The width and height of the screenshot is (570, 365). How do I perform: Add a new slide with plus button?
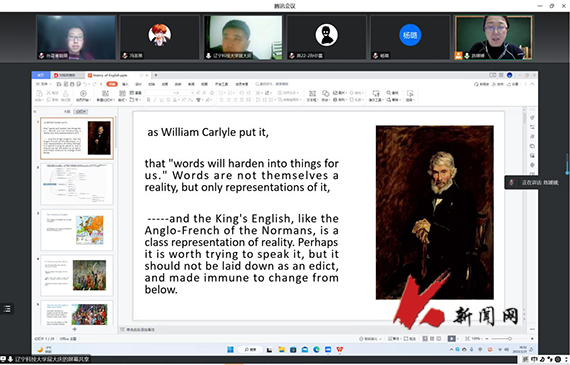[x=75, y=329]
